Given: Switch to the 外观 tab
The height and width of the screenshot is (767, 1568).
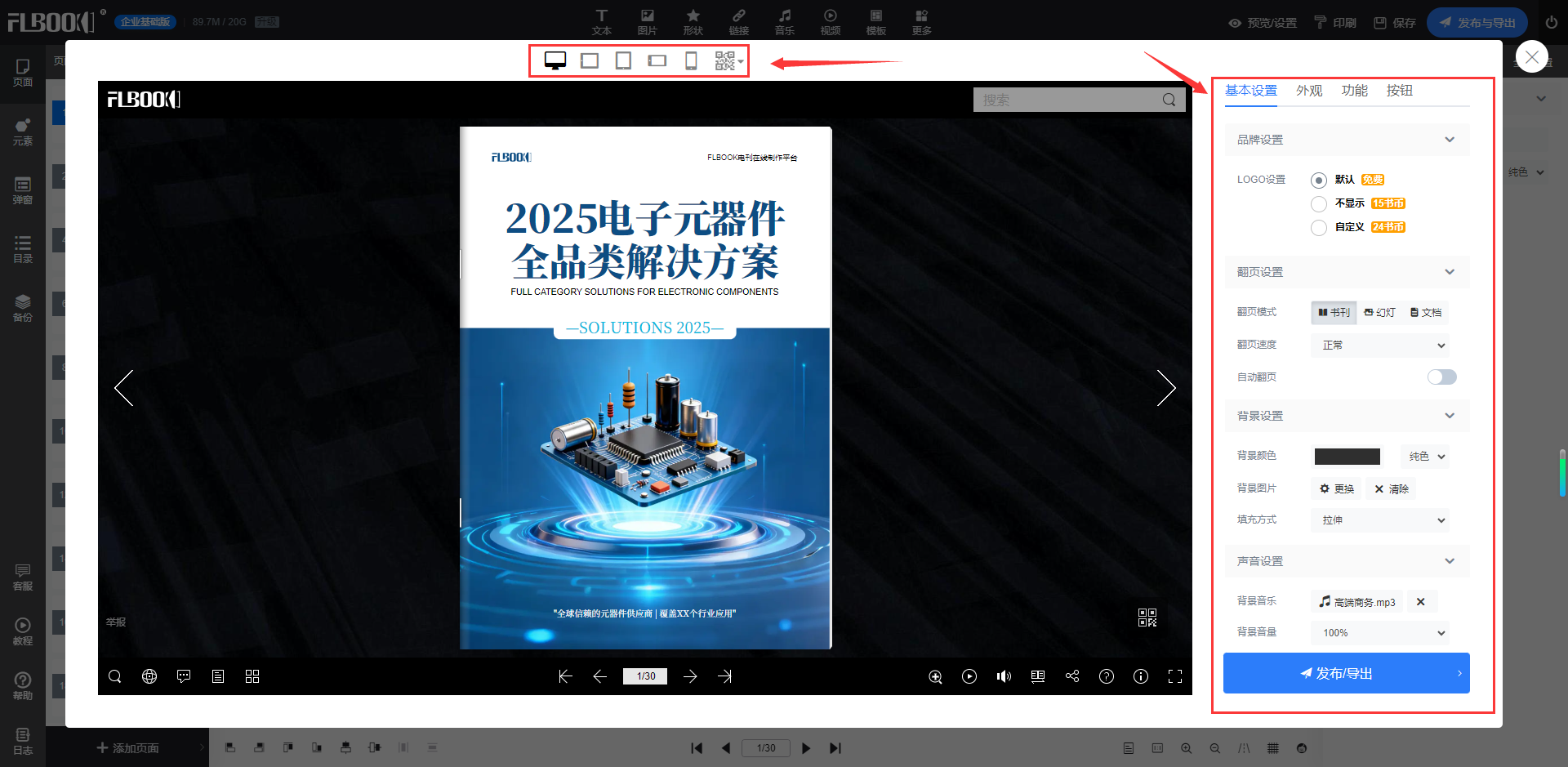Looking at the screenshot, I should 1309,91.
